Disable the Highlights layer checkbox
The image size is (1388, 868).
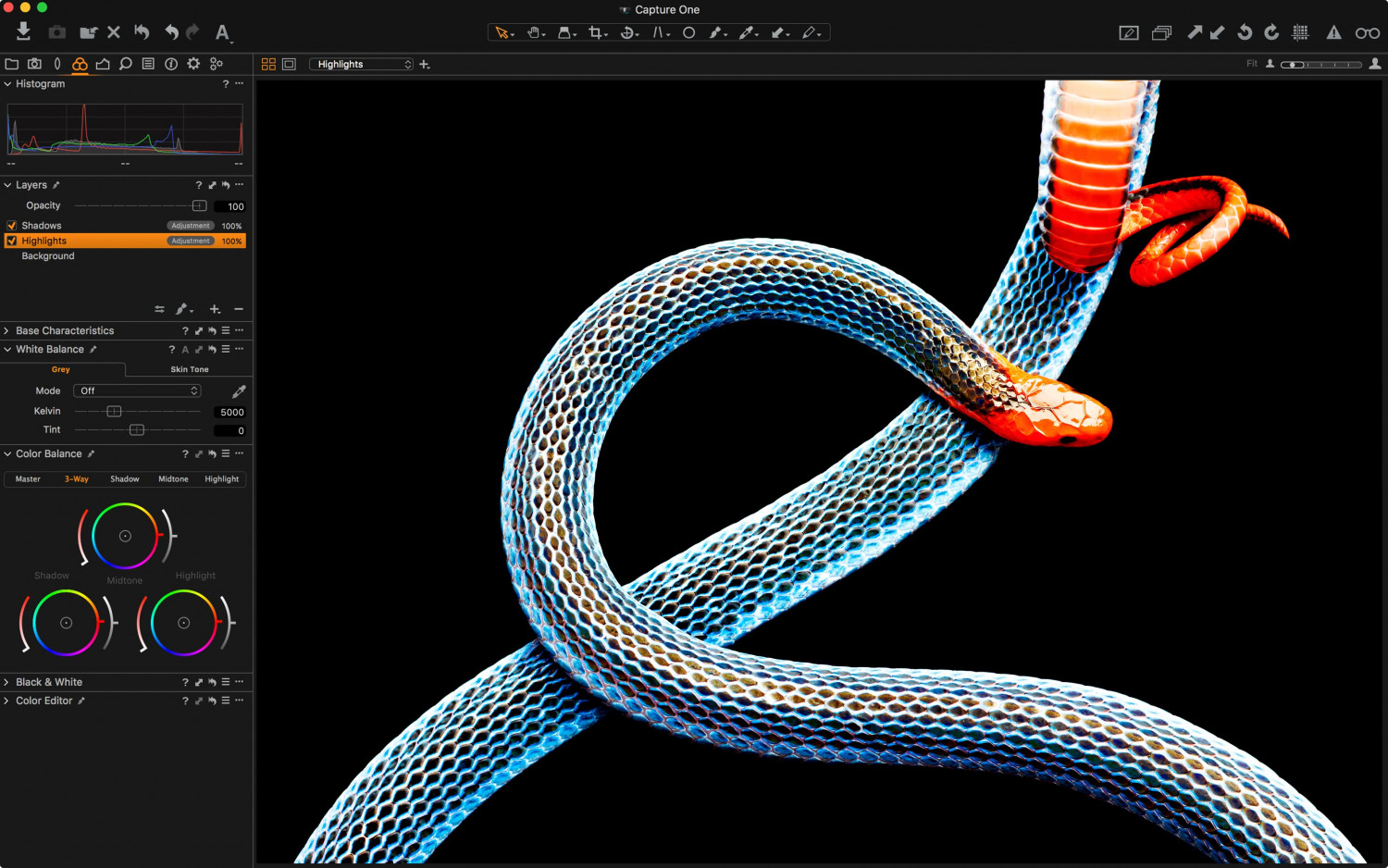click(x=12, y=241)
